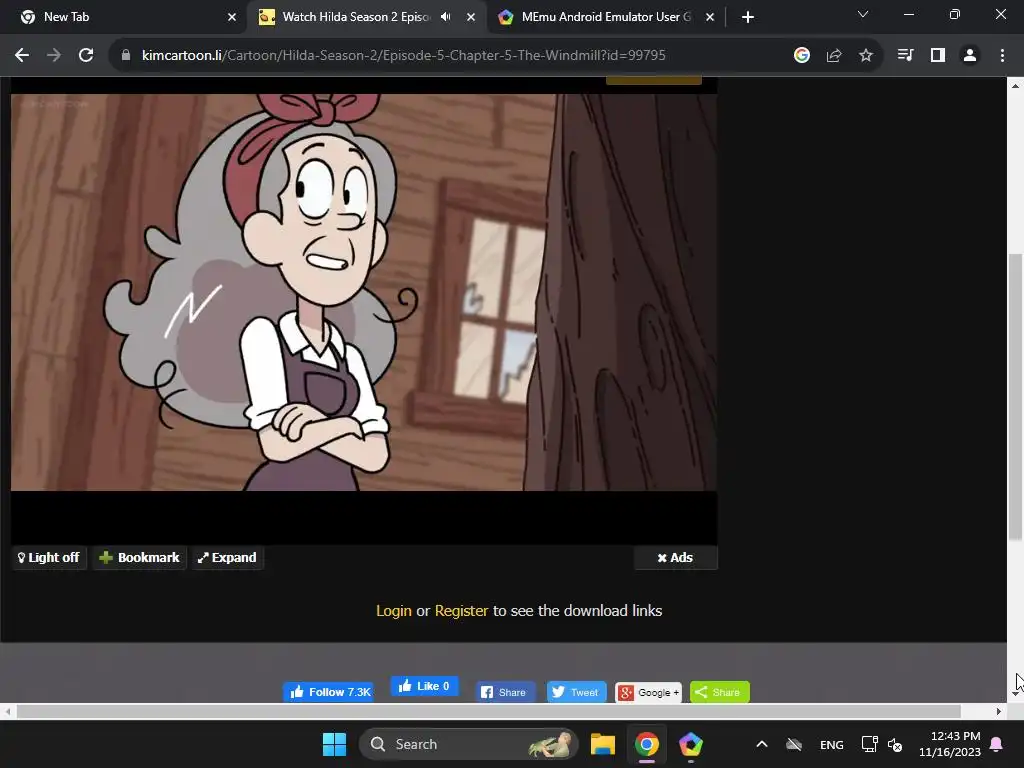This screenshot has height=768, width=1024.
Task: Click the green Share button
Action: [719, 692]
